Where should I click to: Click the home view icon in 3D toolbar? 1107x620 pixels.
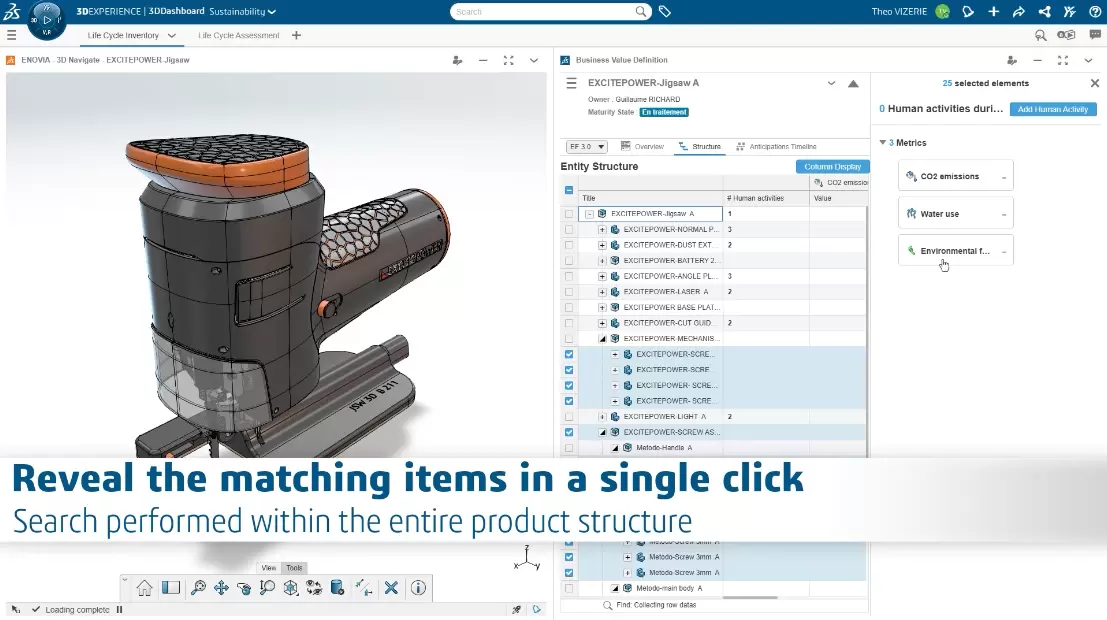pyautogui.click(x=145, y=588)
